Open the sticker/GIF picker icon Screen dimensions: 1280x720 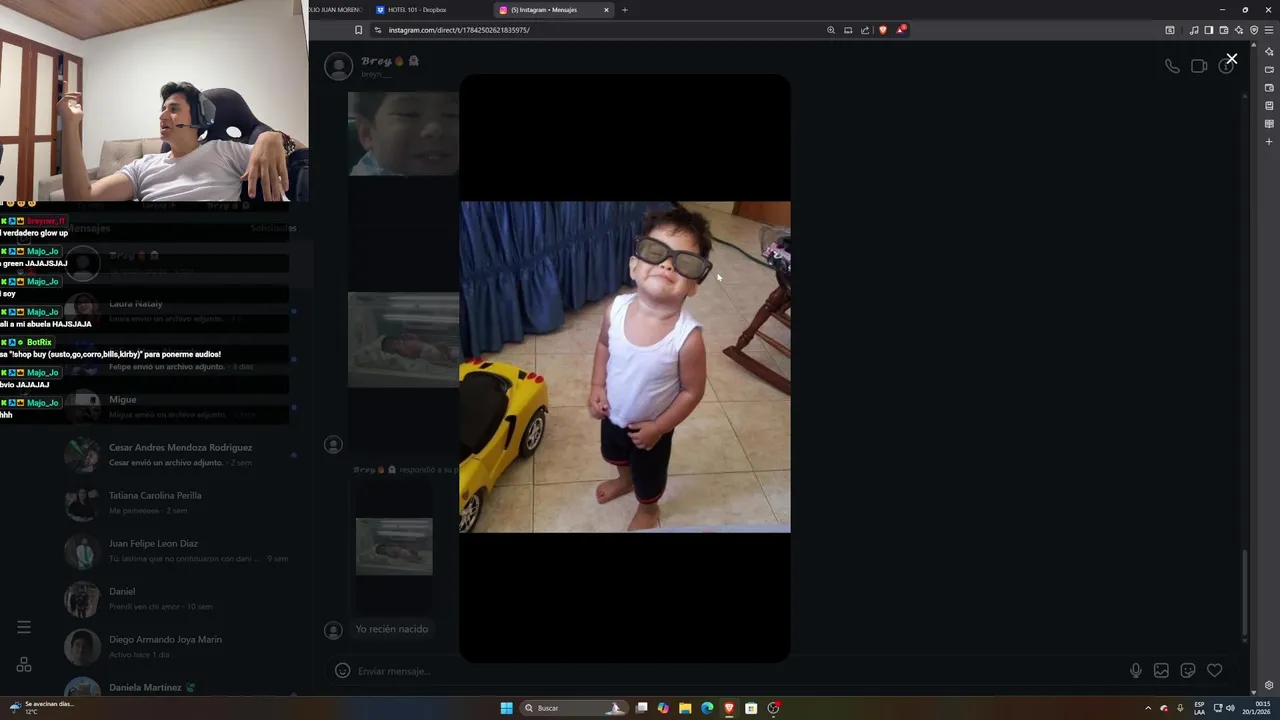tap(1188, 671)
